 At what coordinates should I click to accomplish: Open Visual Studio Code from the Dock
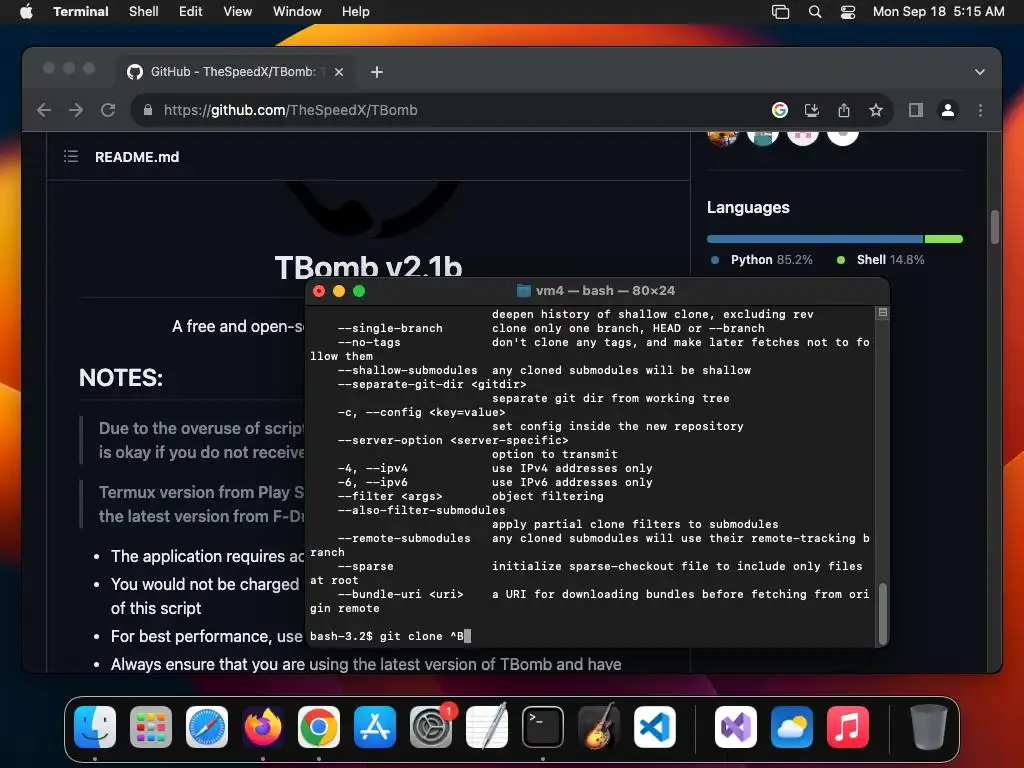tap(655, 727)
